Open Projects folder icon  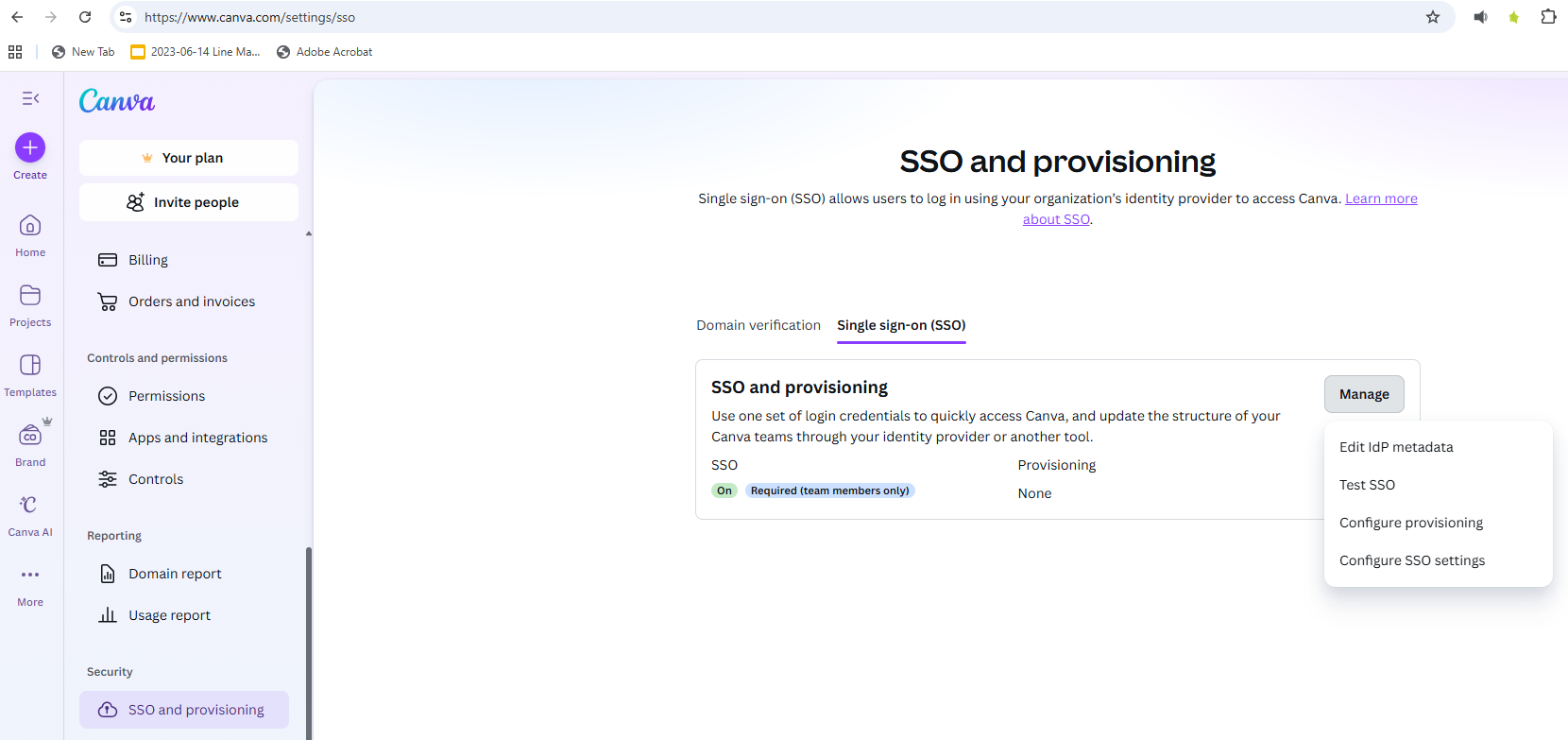(30, 296)
